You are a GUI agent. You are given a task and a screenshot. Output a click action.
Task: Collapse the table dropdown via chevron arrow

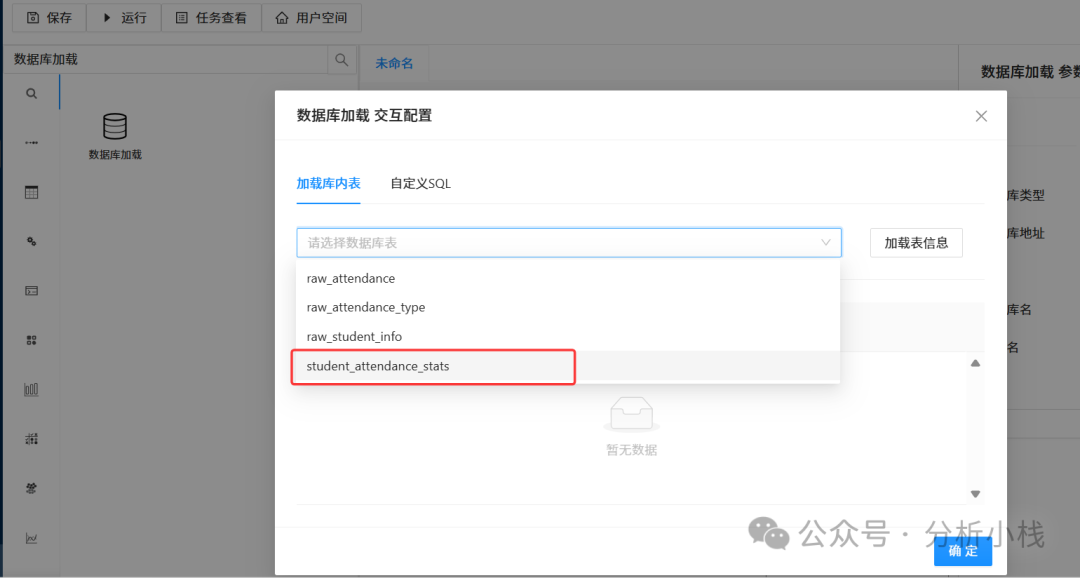click(x=825, y=242)
